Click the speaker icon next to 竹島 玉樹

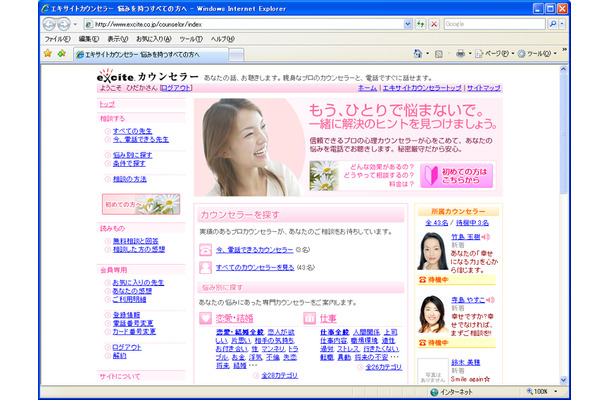tap(486, 237)
